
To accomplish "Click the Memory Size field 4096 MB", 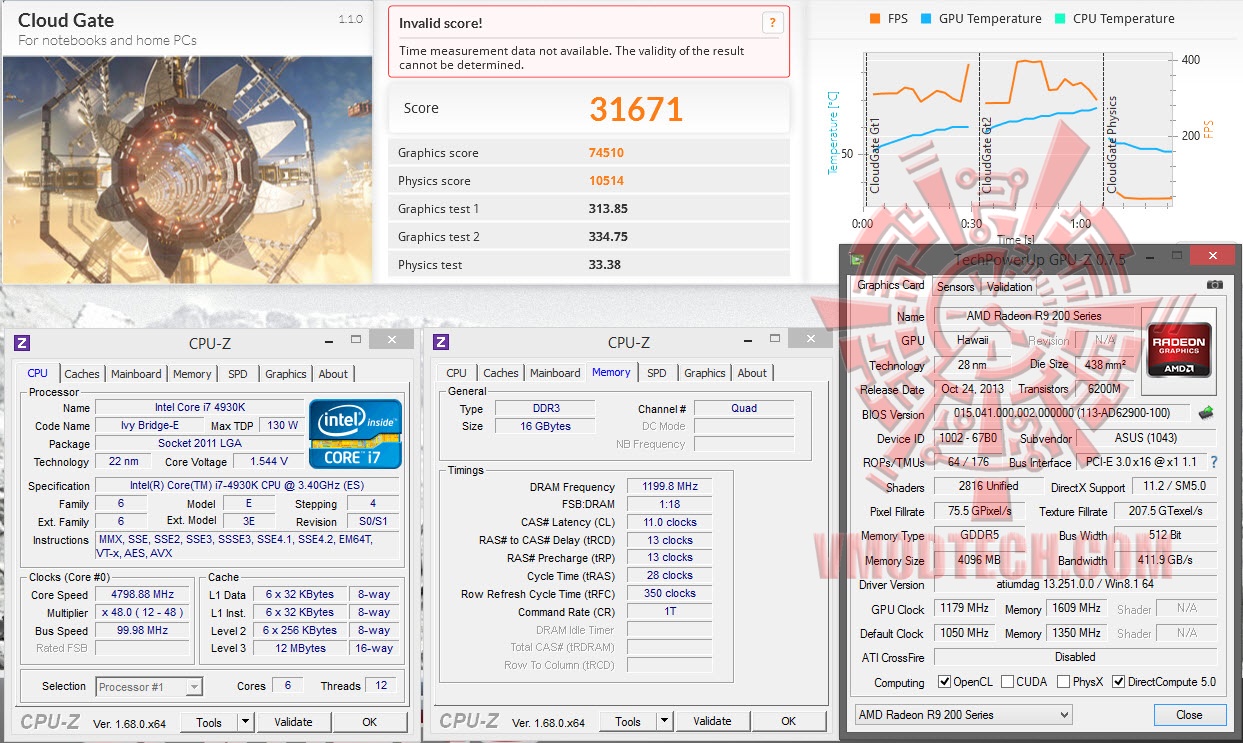I will point(978,560).
